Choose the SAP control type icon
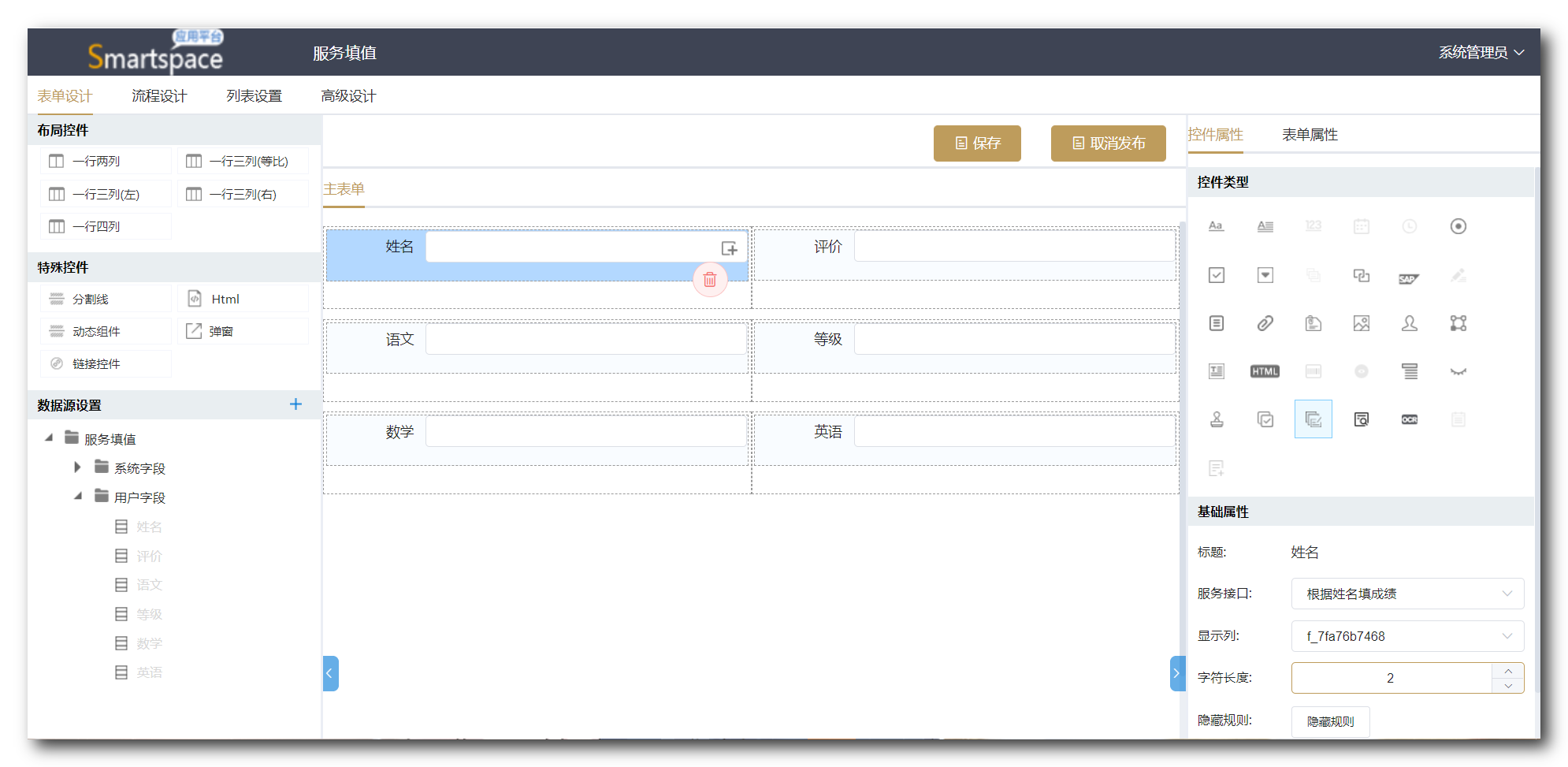Viewport: 1568px width, 767px height. [x=1409, y=277]
